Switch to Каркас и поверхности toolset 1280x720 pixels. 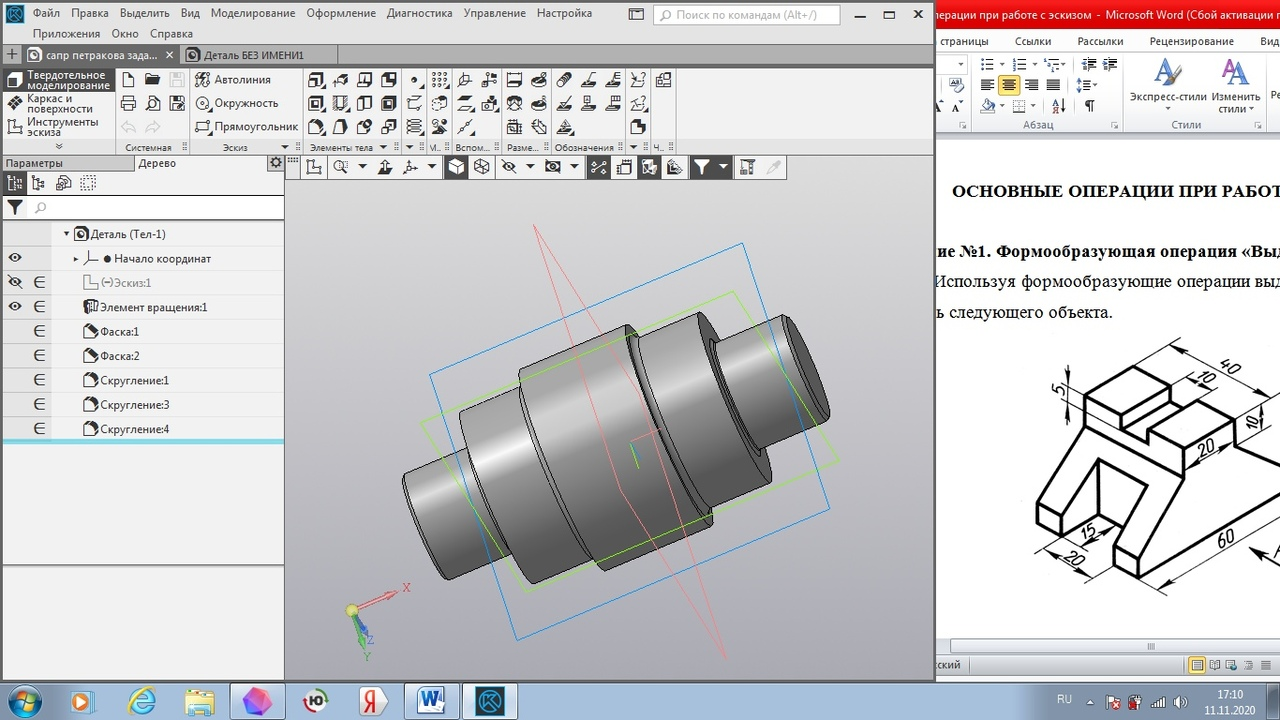tap(55, 104)
